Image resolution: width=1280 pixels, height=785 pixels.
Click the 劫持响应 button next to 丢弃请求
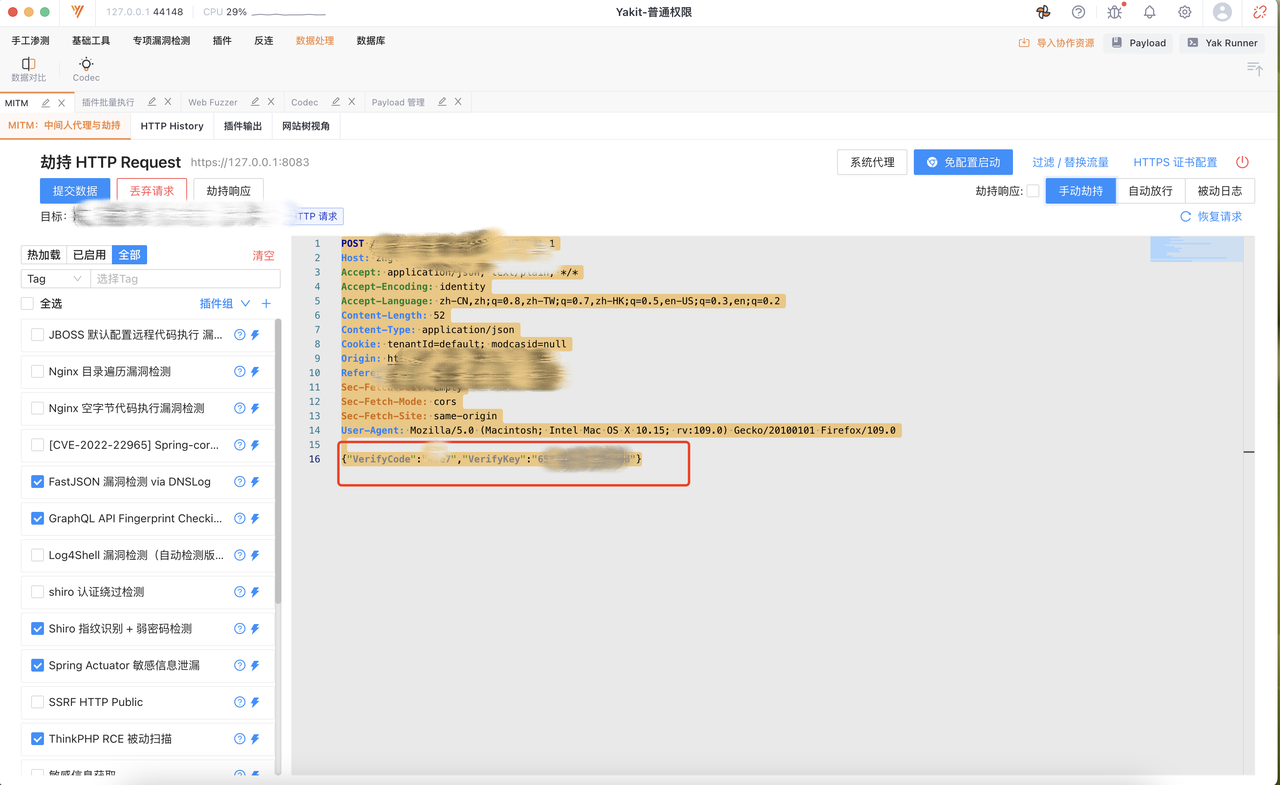[229, 191]
